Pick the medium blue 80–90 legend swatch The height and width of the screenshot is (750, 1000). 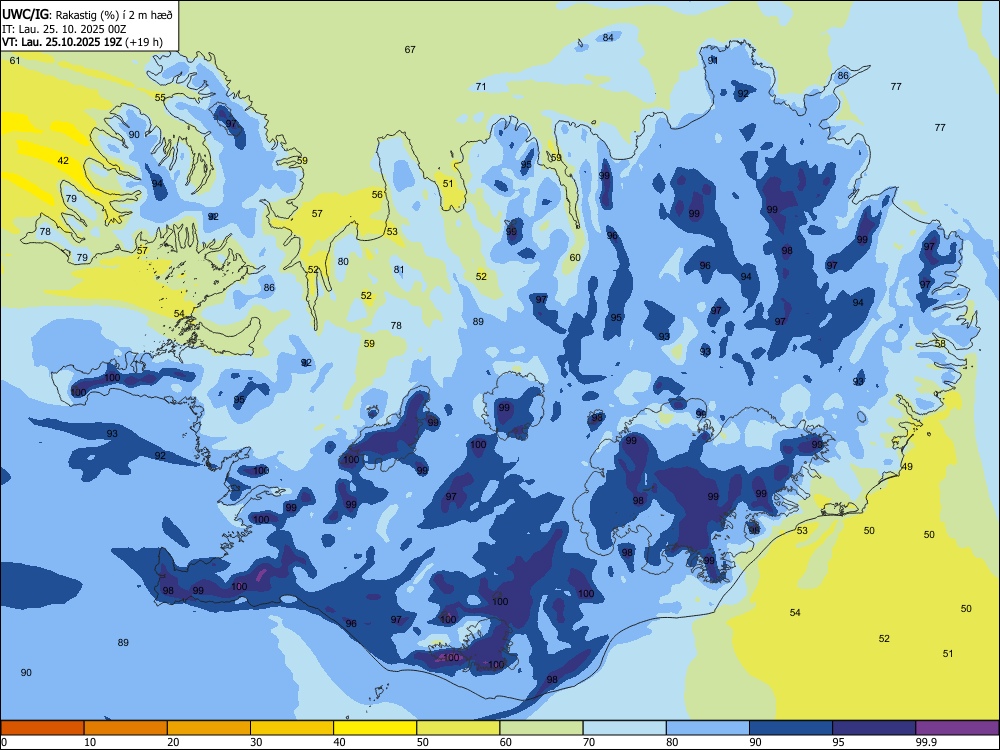(x=708, y=728)
